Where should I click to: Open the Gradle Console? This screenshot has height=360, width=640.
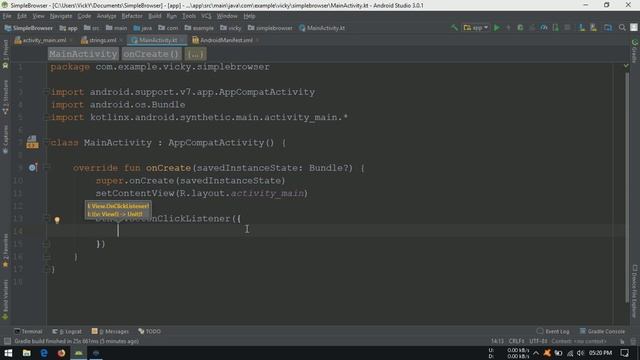(602, 331)
